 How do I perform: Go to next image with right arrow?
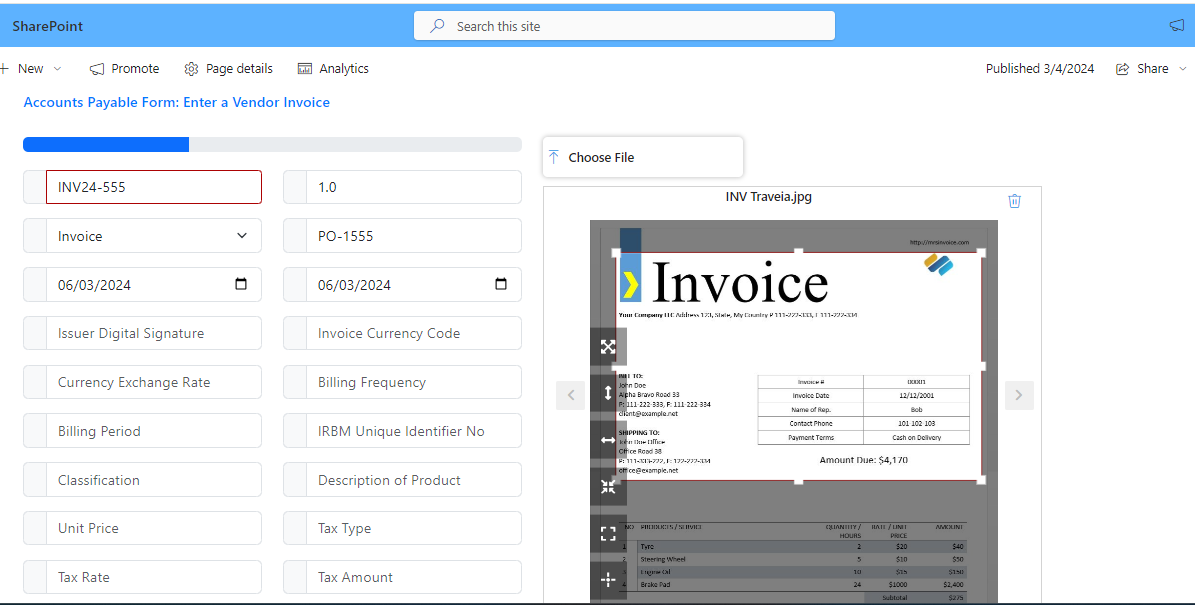(1018, 395)
